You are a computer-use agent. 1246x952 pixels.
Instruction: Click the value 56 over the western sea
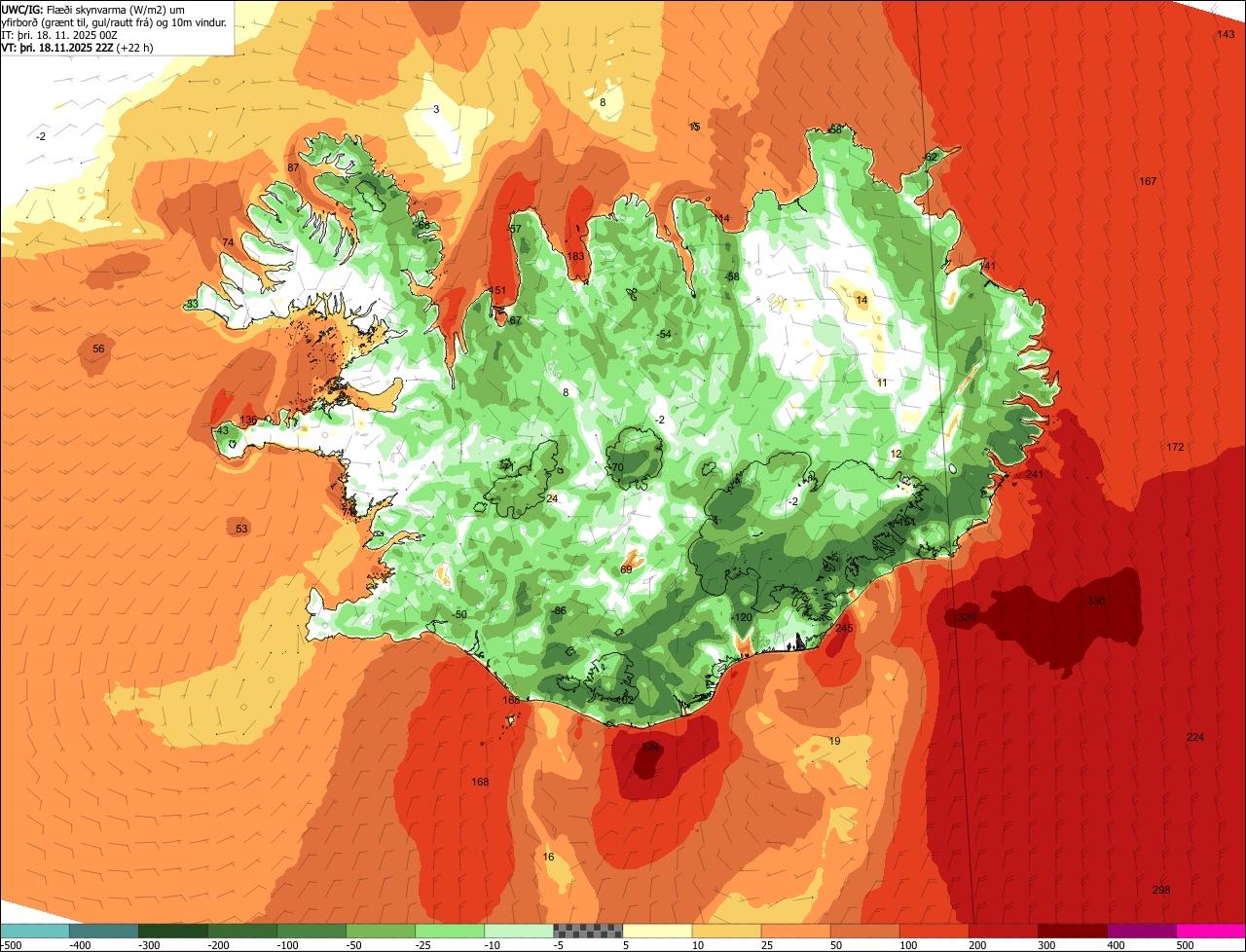tap(98, 348)
